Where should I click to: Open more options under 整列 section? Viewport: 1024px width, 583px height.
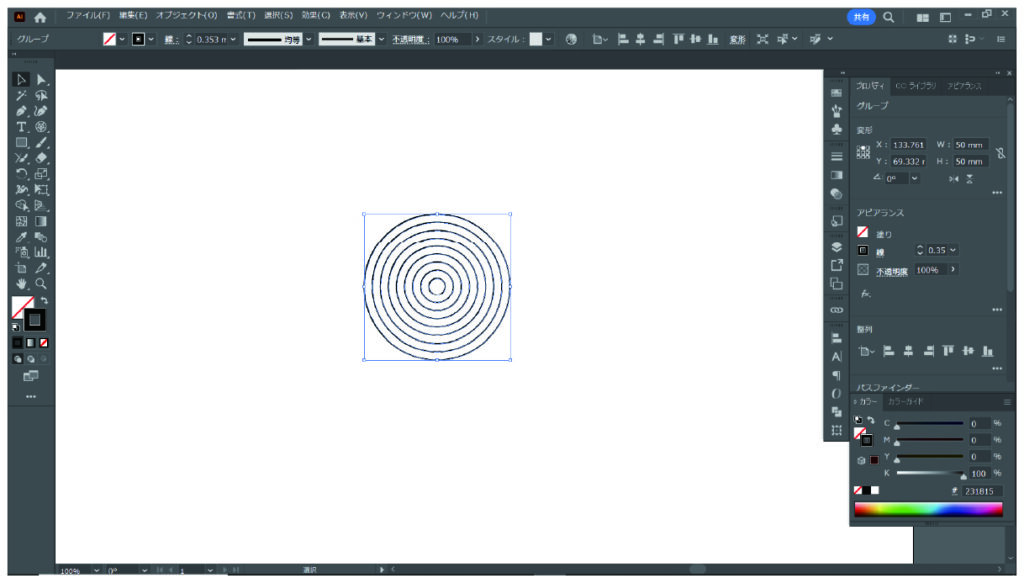pyautogui.click(x=997, y=370)
